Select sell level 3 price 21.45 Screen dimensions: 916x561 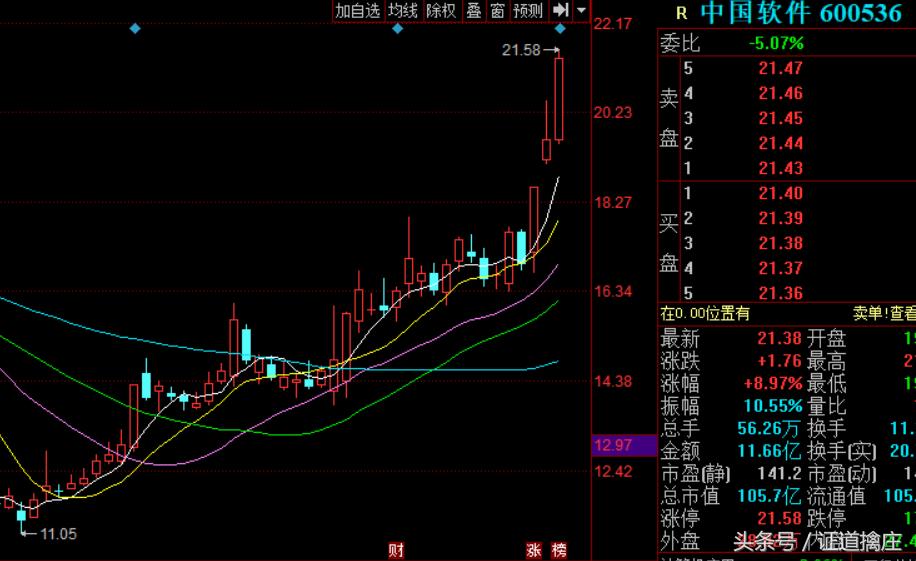(781, 119)
